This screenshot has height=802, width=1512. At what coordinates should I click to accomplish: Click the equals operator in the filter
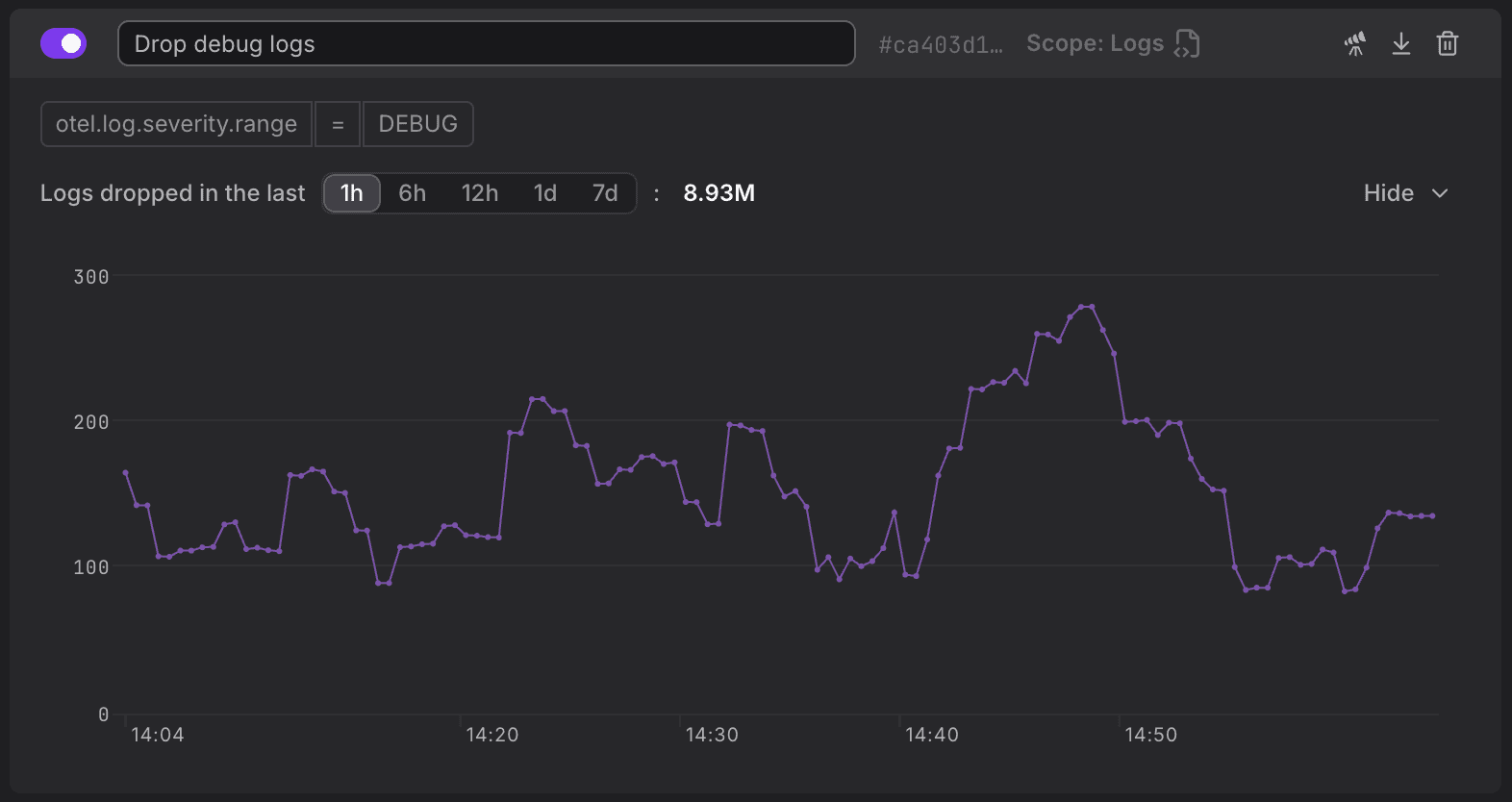point(338,124)
